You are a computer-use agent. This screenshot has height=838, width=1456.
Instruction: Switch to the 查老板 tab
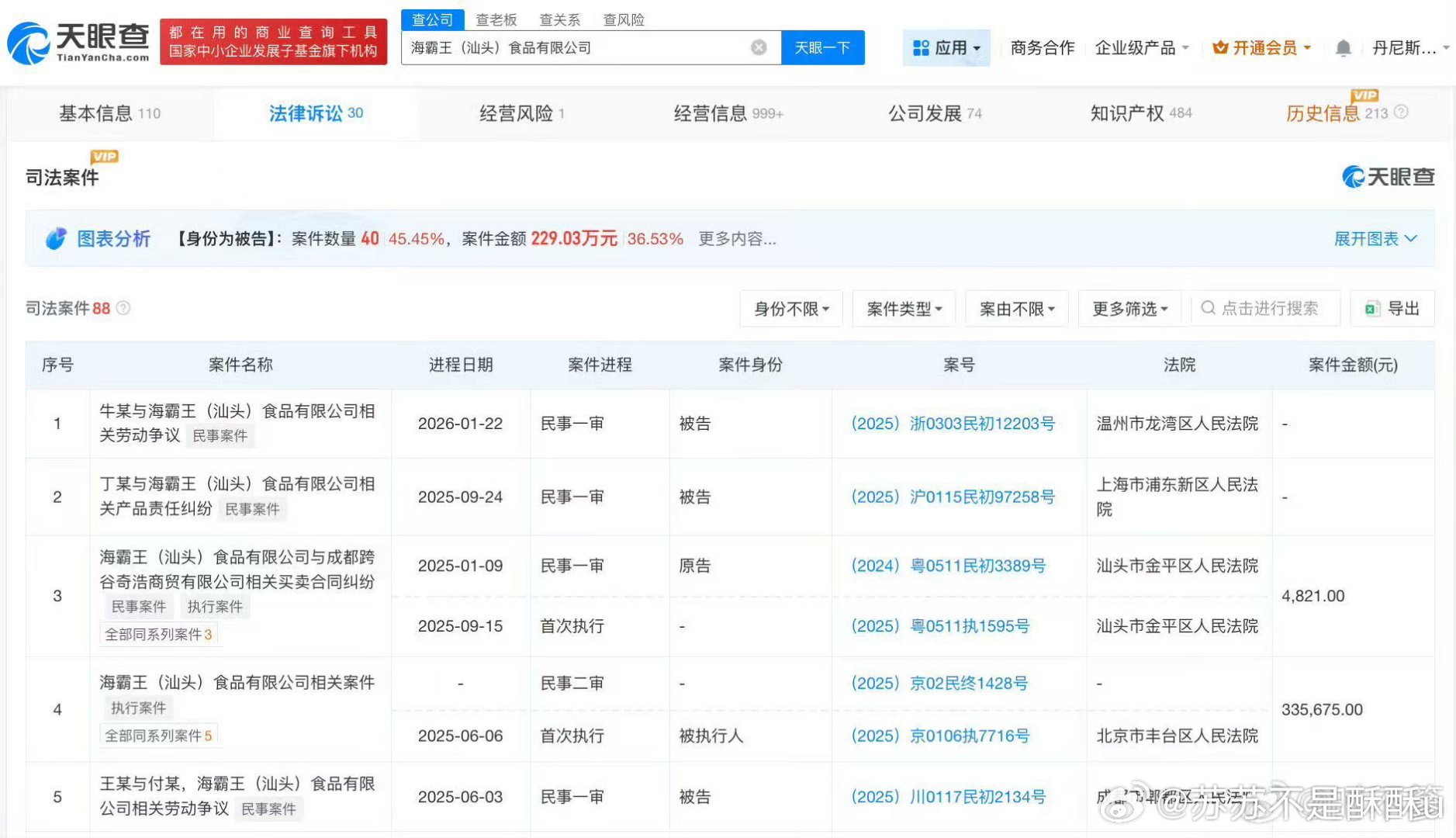click(496, 19)
